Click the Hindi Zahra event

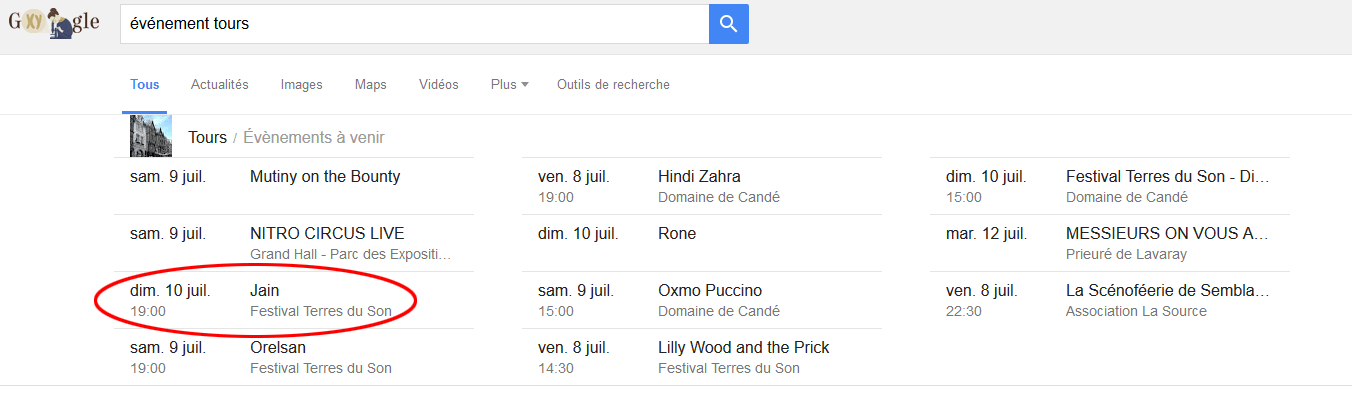click(699, 177)
